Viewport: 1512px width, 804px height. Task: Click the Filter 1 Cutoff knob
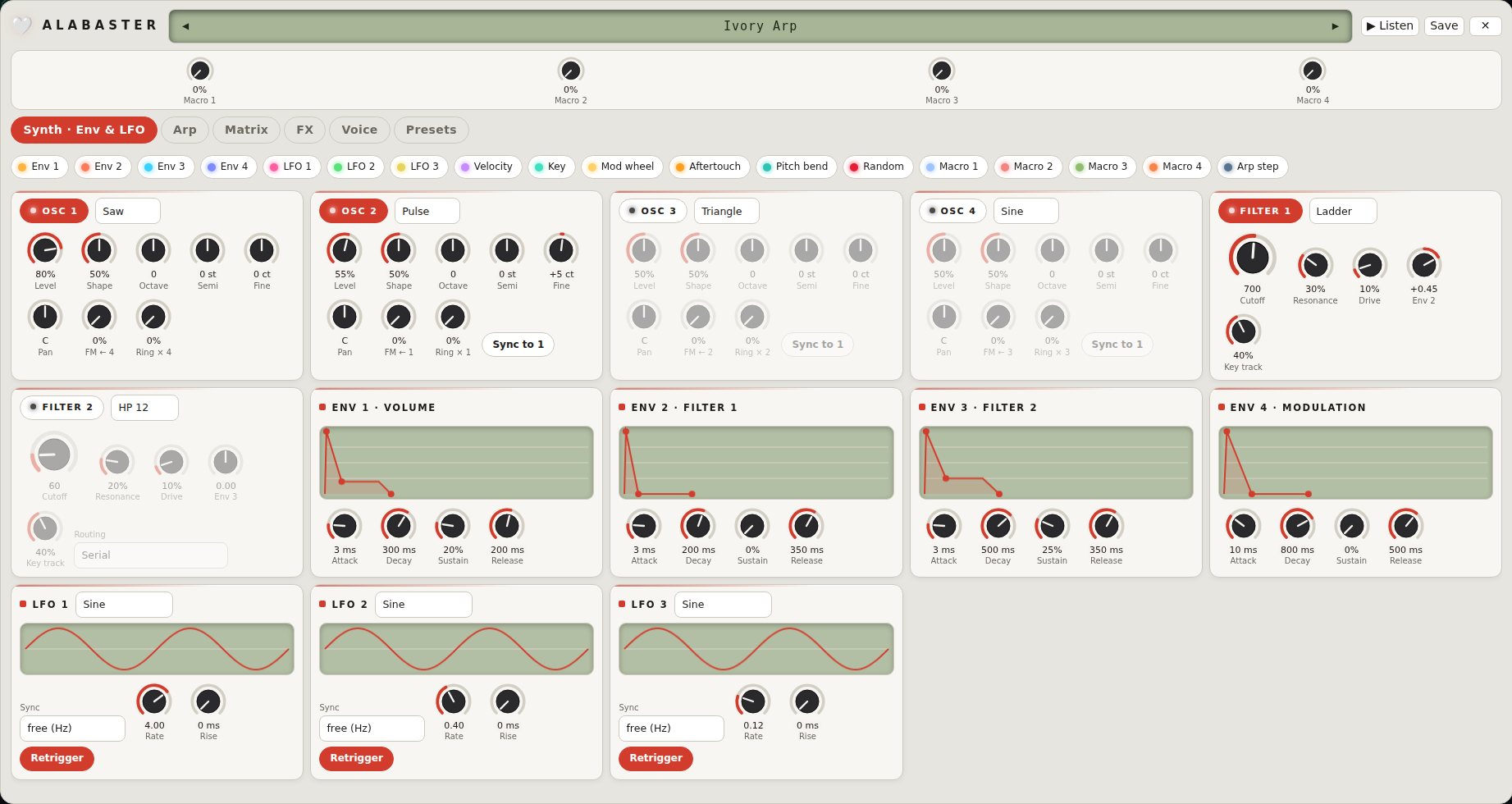pyautogui.click(x=1252, y=257)
